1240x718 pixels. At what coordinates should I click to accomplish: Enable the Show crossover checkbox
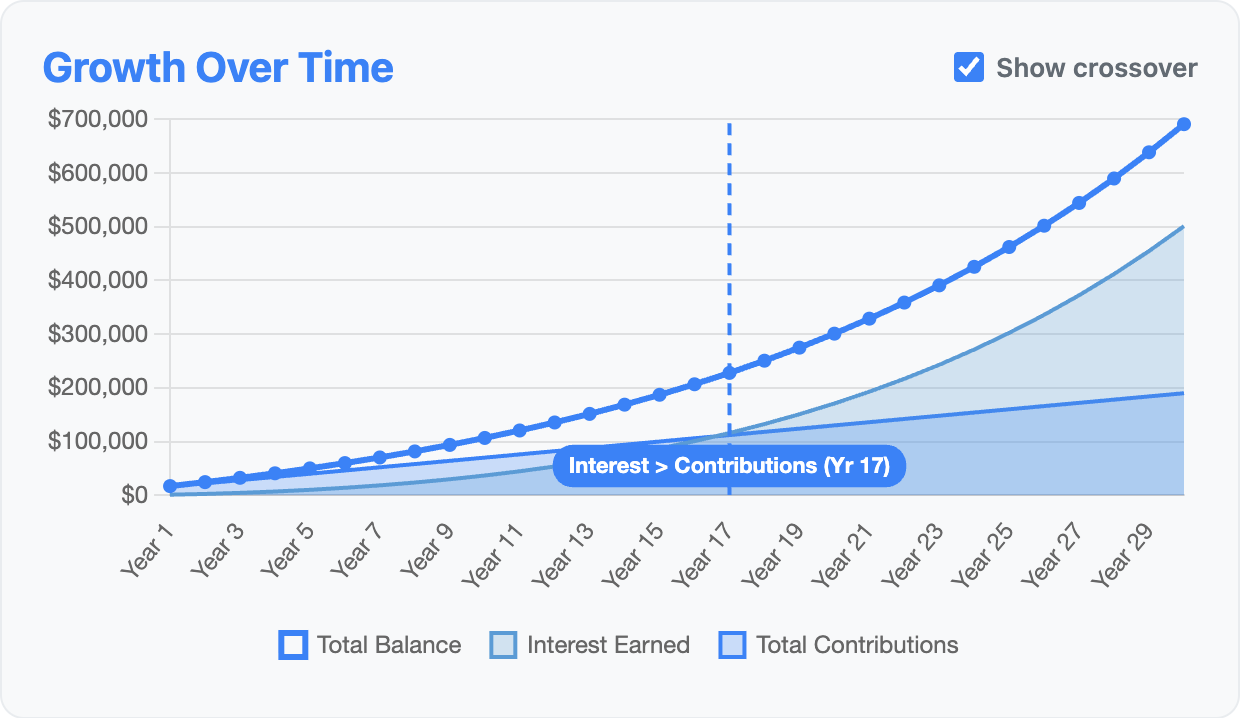click(966, 68)
